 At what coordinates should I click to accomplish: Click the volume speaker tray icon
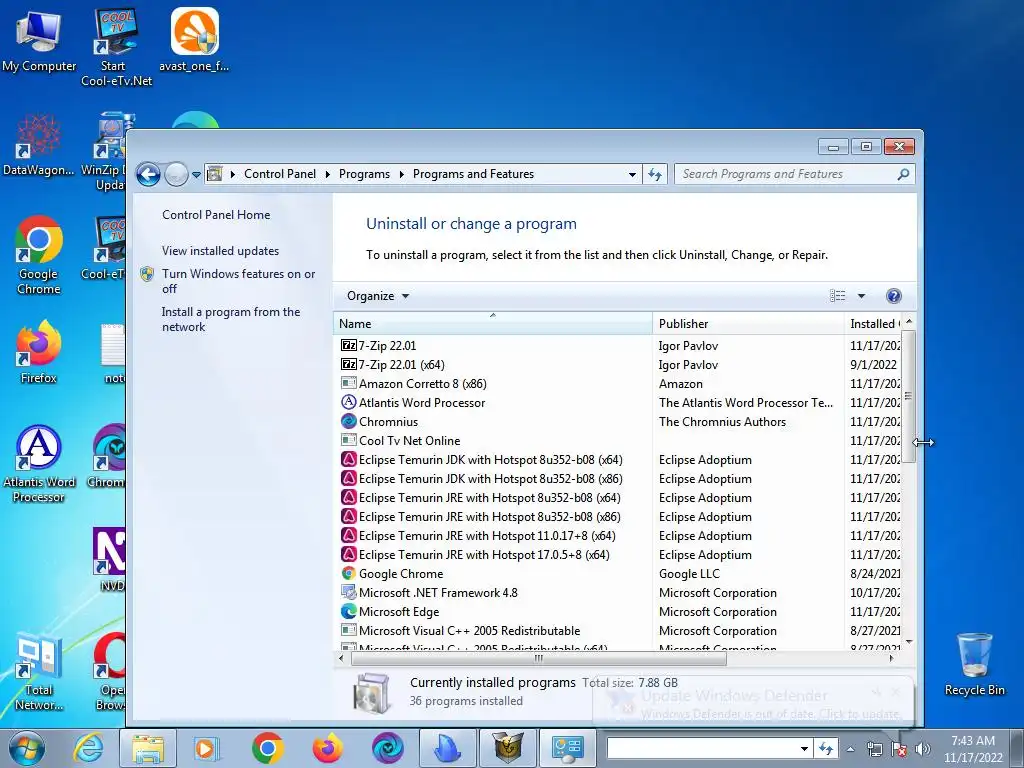[x=923, y=749]
